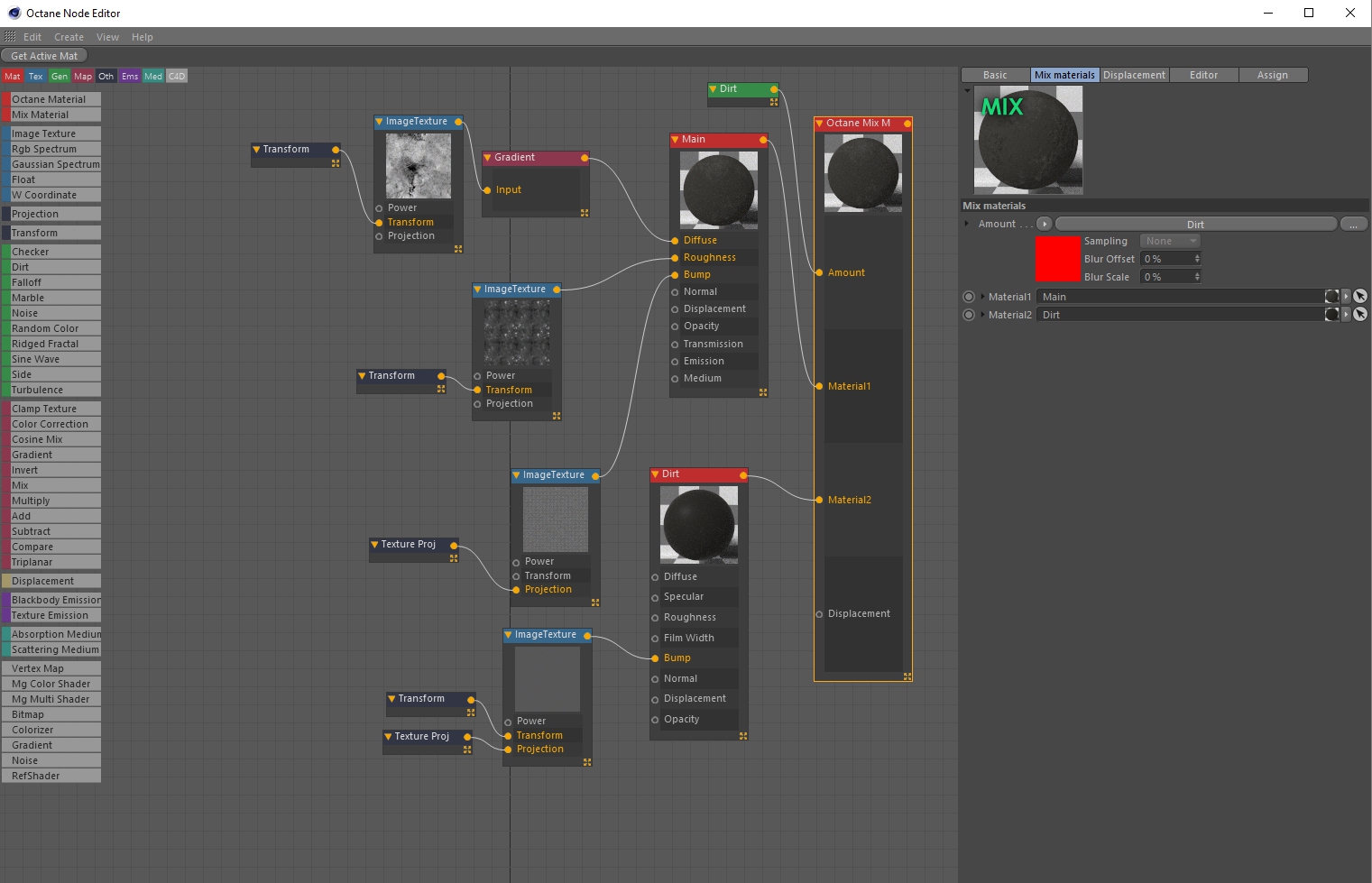Click output port of Octane Mix M node
1372x883 pixels.
(907, 124)
